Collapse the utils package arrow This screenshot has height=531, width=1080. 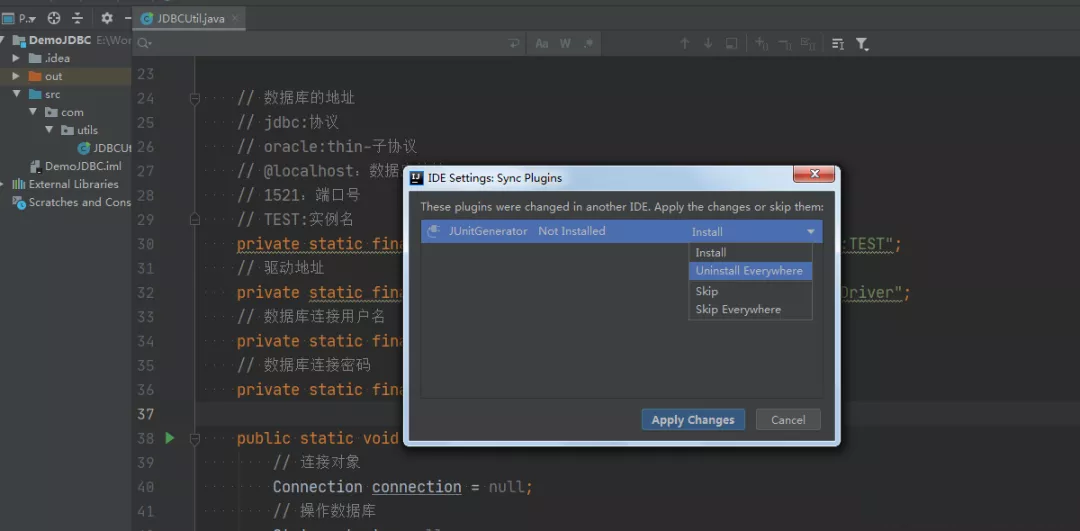point(49,129)
